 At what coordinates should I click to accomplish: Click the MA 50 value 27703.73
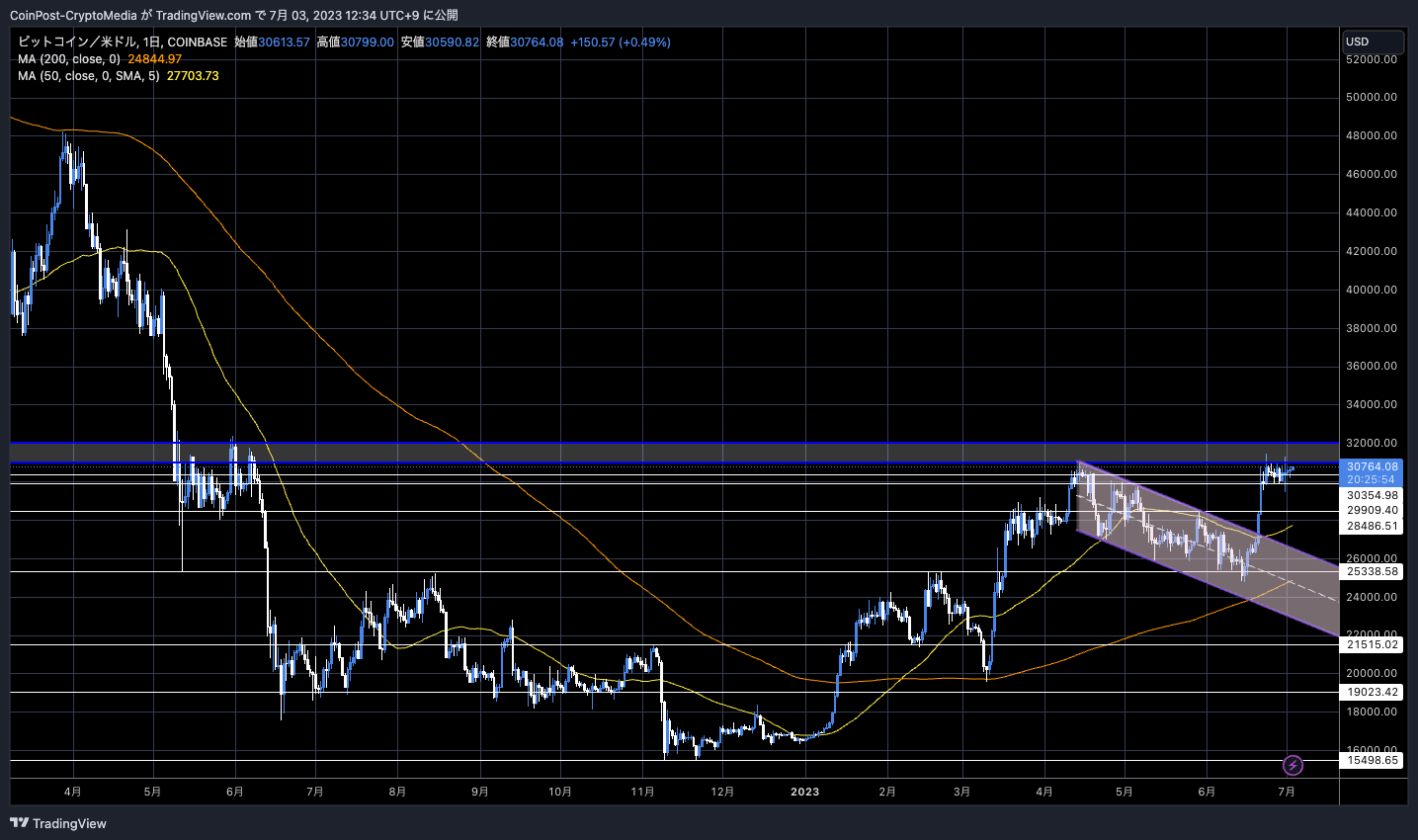[x=193, y=76]
